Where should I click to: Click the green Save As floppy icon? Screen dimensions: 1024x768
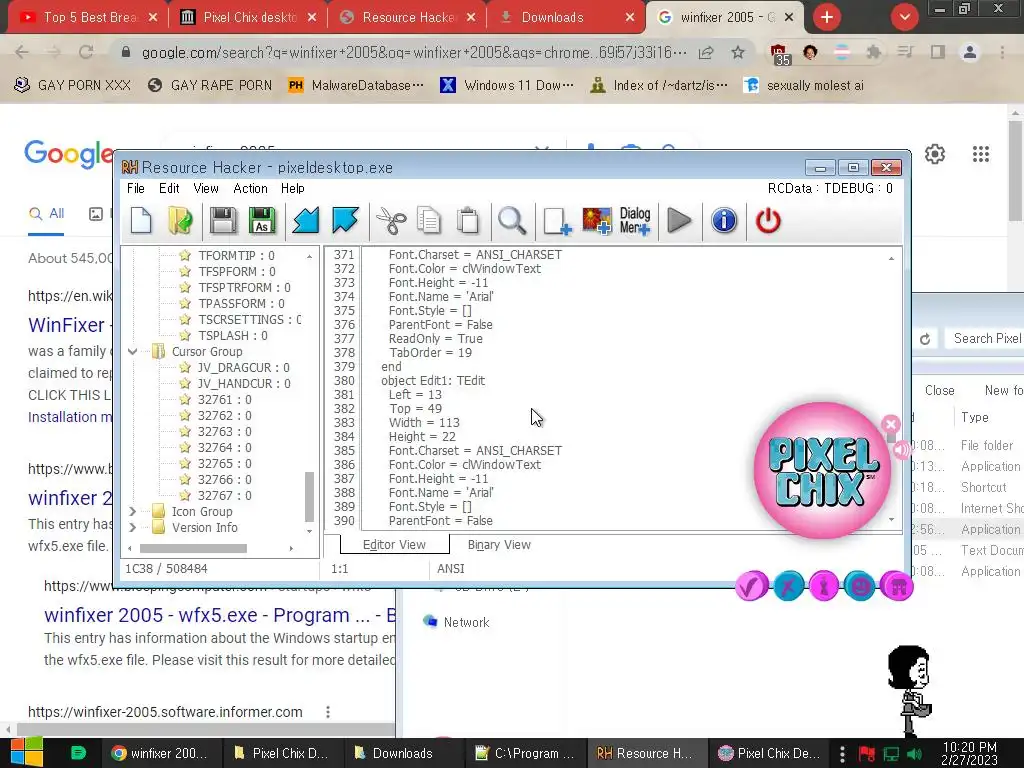pos(262,221)
